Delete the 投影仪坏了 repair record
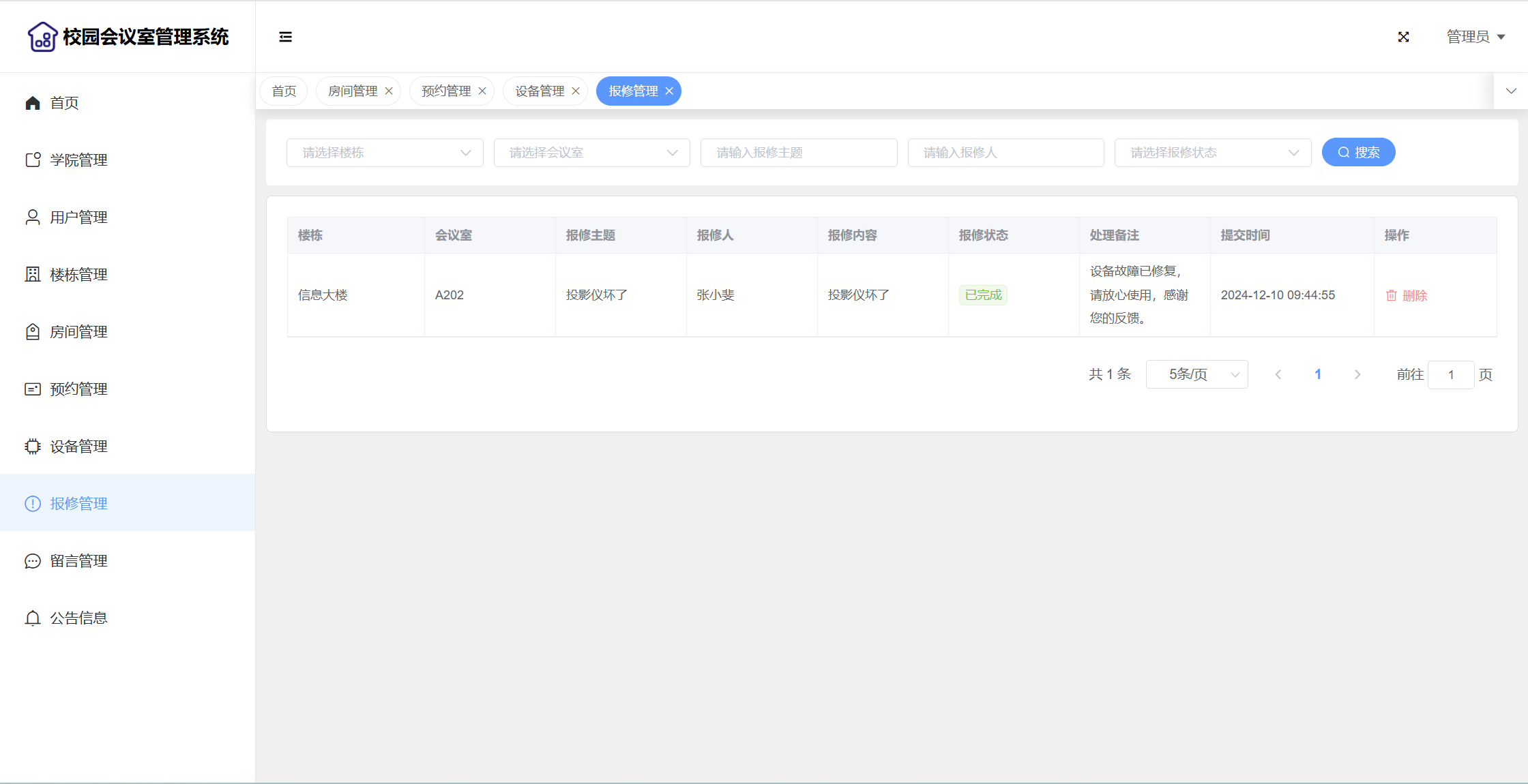Screen dimensions: 1528x784 tap(1407, 296)
